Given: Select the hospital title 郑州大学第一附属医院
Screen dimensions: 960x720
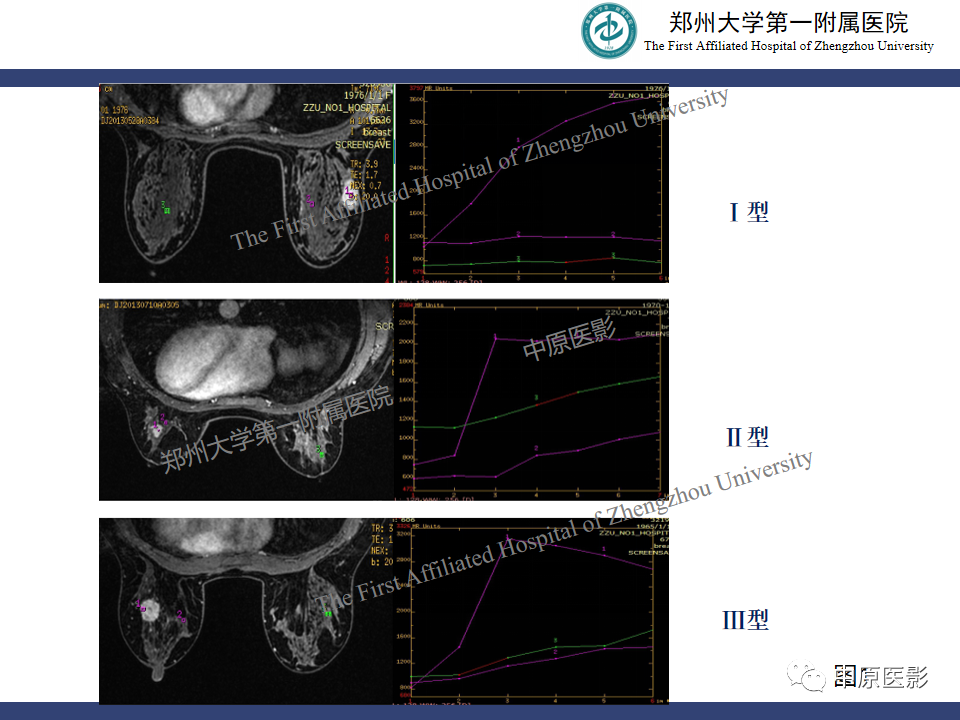Looking at the screenshot, I should click(788, 23).
